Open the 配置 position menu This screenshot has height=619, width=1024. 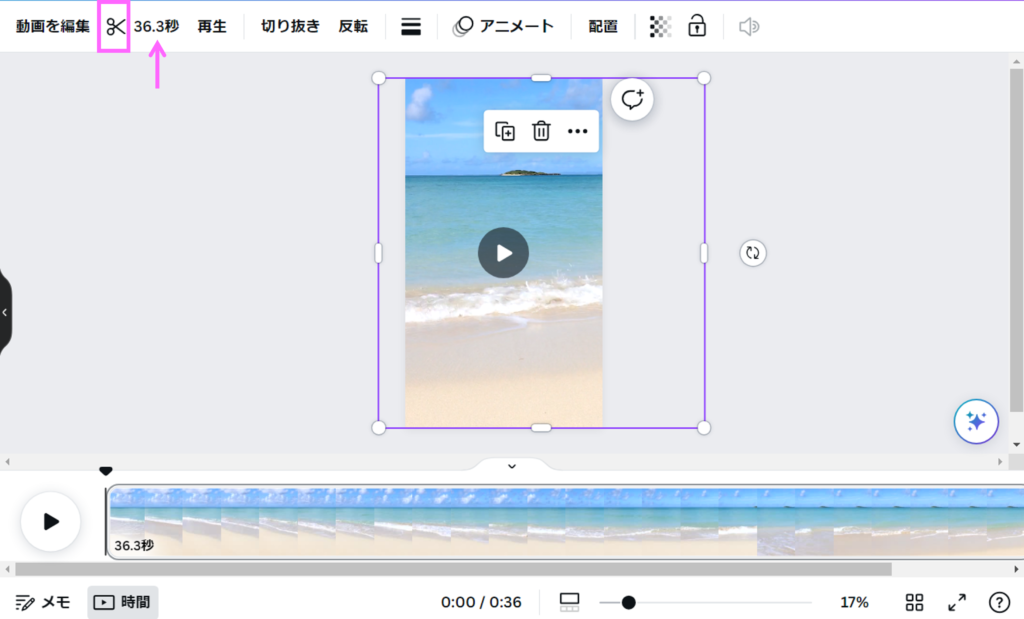(x=603, y=27)
